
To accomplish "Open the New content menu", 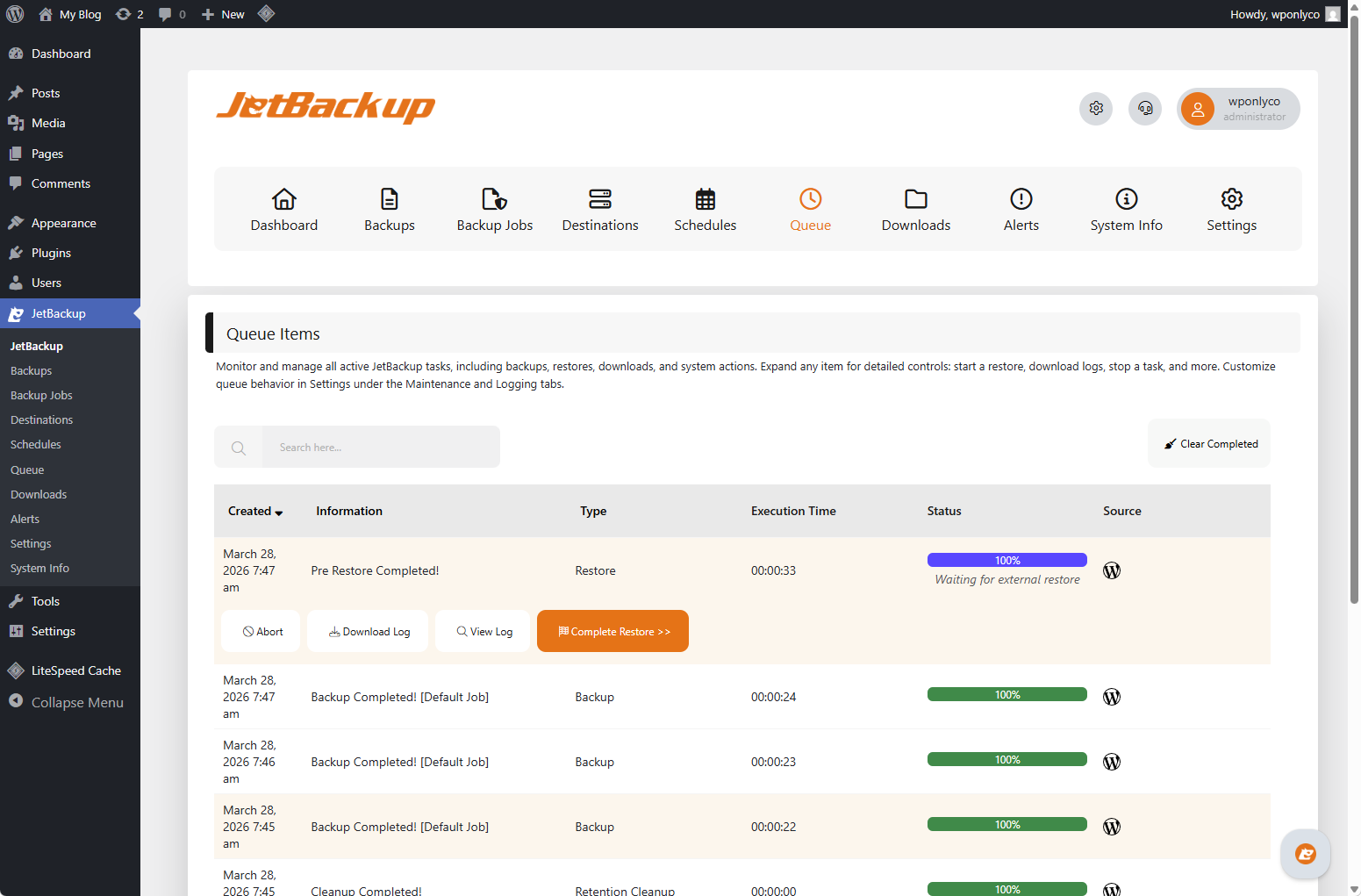I will [223, 14].
